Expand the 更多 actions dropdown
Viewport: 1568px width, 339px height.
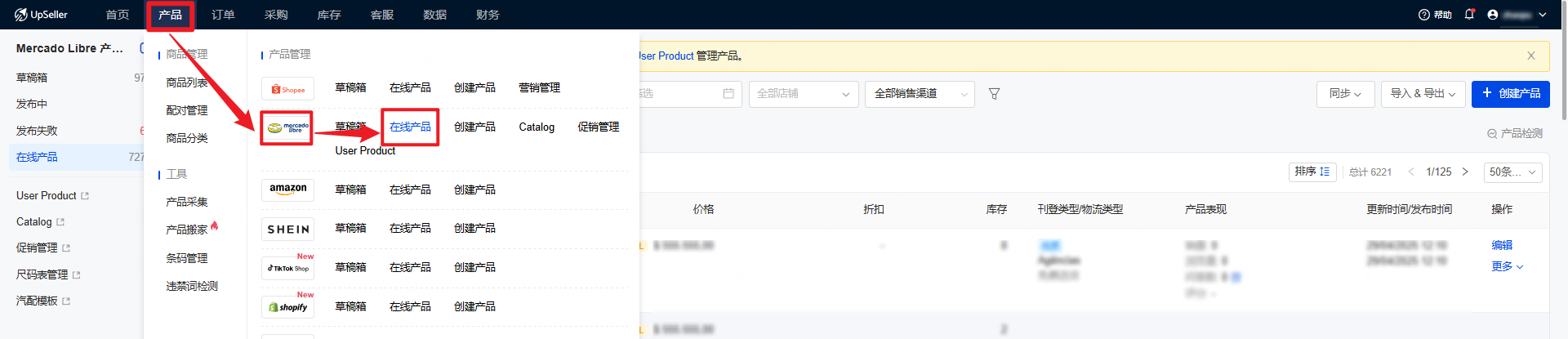click(x=1508, y=266)
